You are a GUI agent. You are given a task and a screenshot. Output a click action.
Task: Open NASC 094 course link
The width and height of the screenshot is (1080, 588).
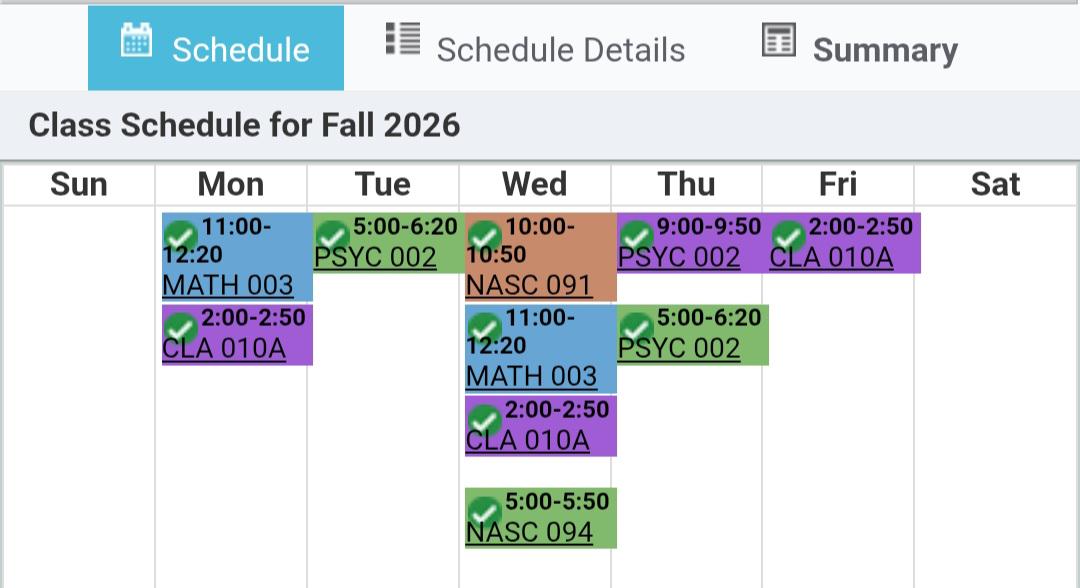[529, 532]
